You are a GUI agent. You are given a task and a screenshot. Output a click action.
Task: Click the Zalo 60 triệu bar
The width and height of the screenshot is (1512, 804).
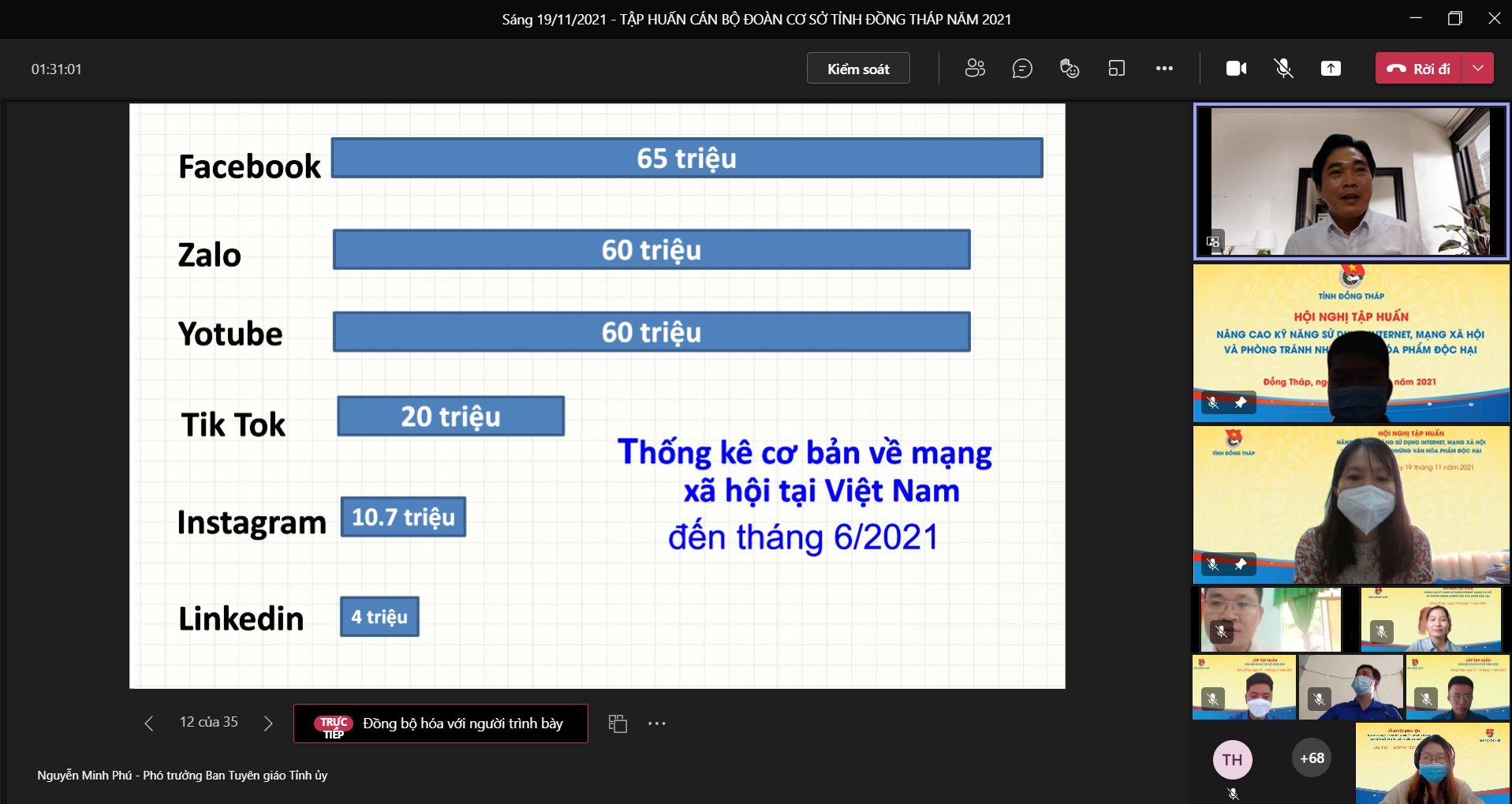coord(651,249)
